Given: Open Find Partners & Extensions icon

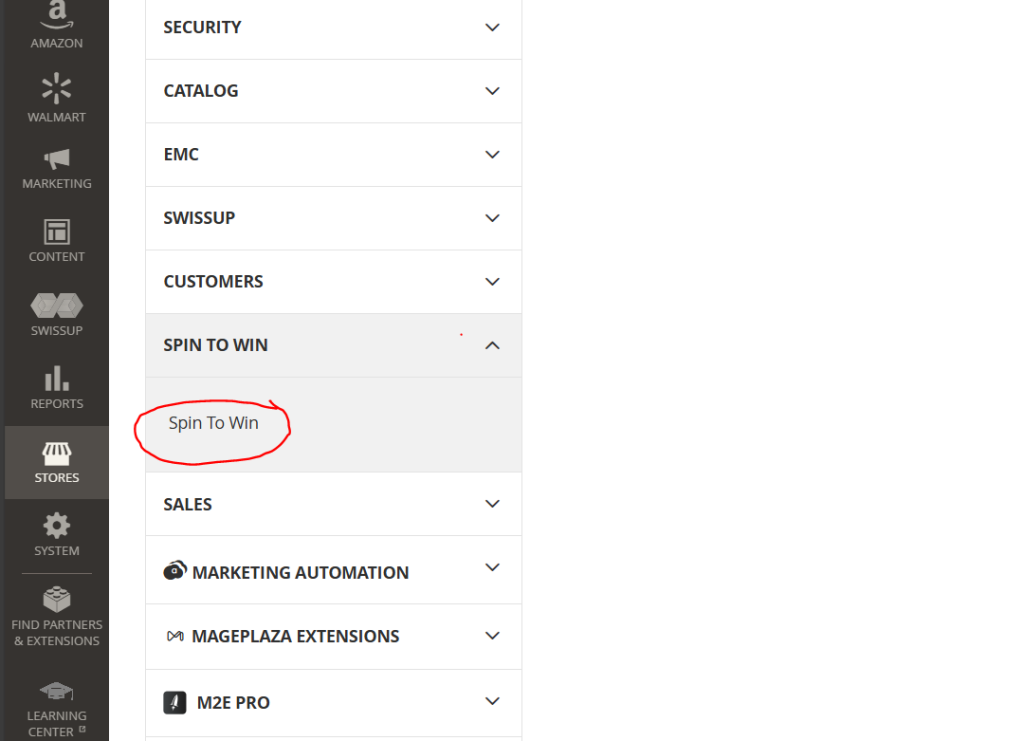Looking at the screenshot, I should coord(57,599).
